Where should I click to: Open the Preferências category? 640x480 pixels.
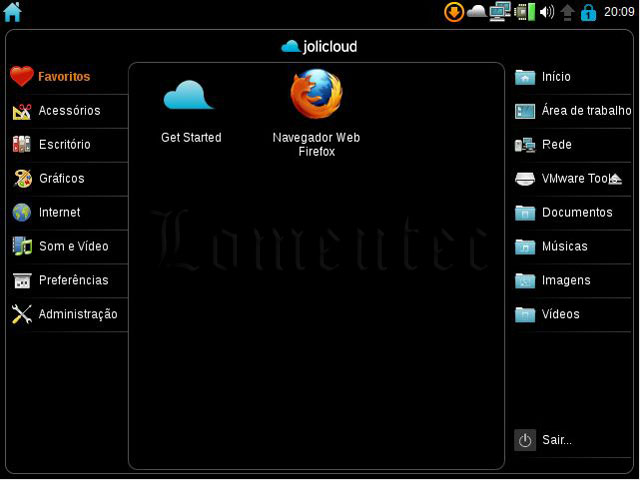pos(69,280)
